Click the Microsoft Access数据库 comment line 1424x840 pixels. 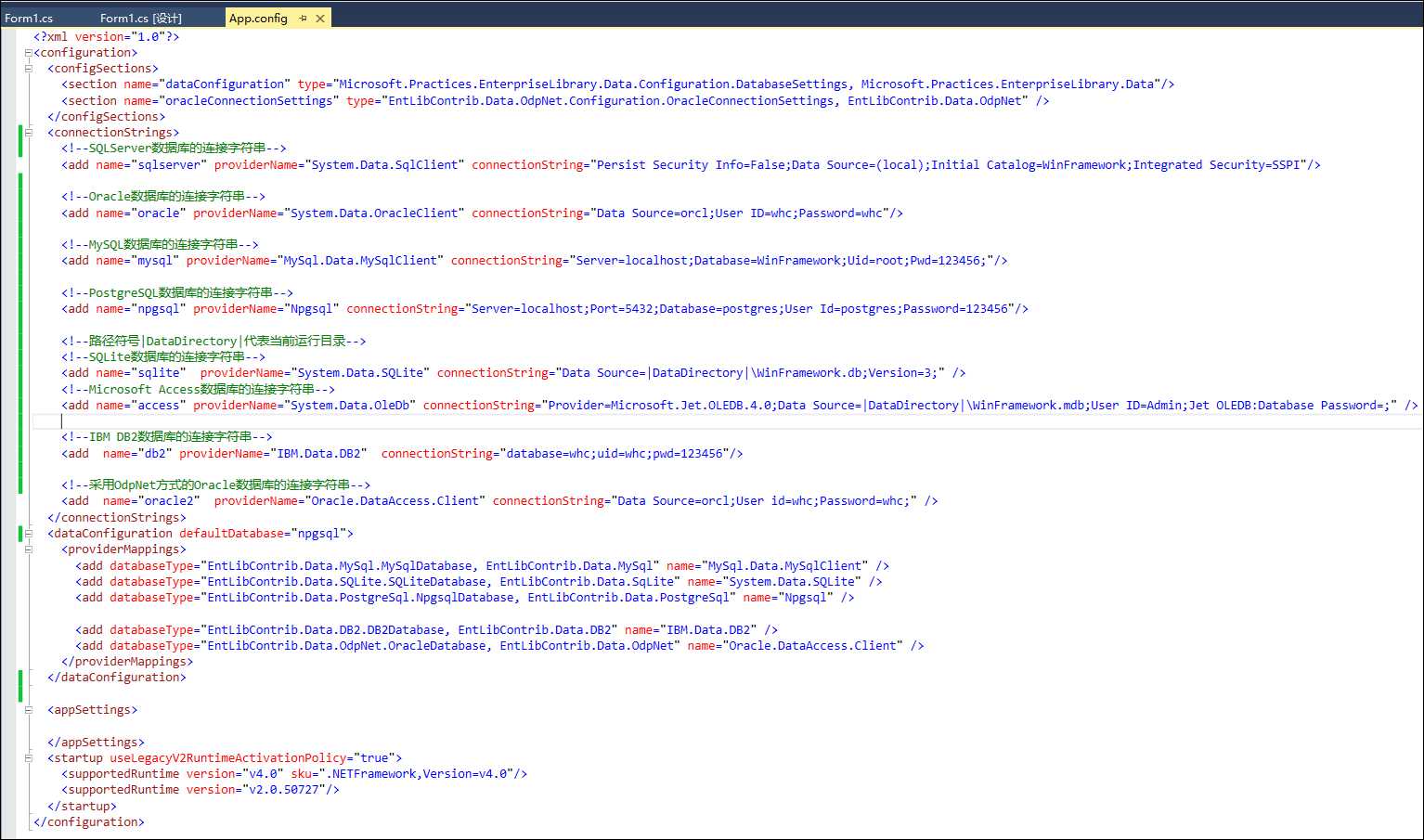point(198,390)
